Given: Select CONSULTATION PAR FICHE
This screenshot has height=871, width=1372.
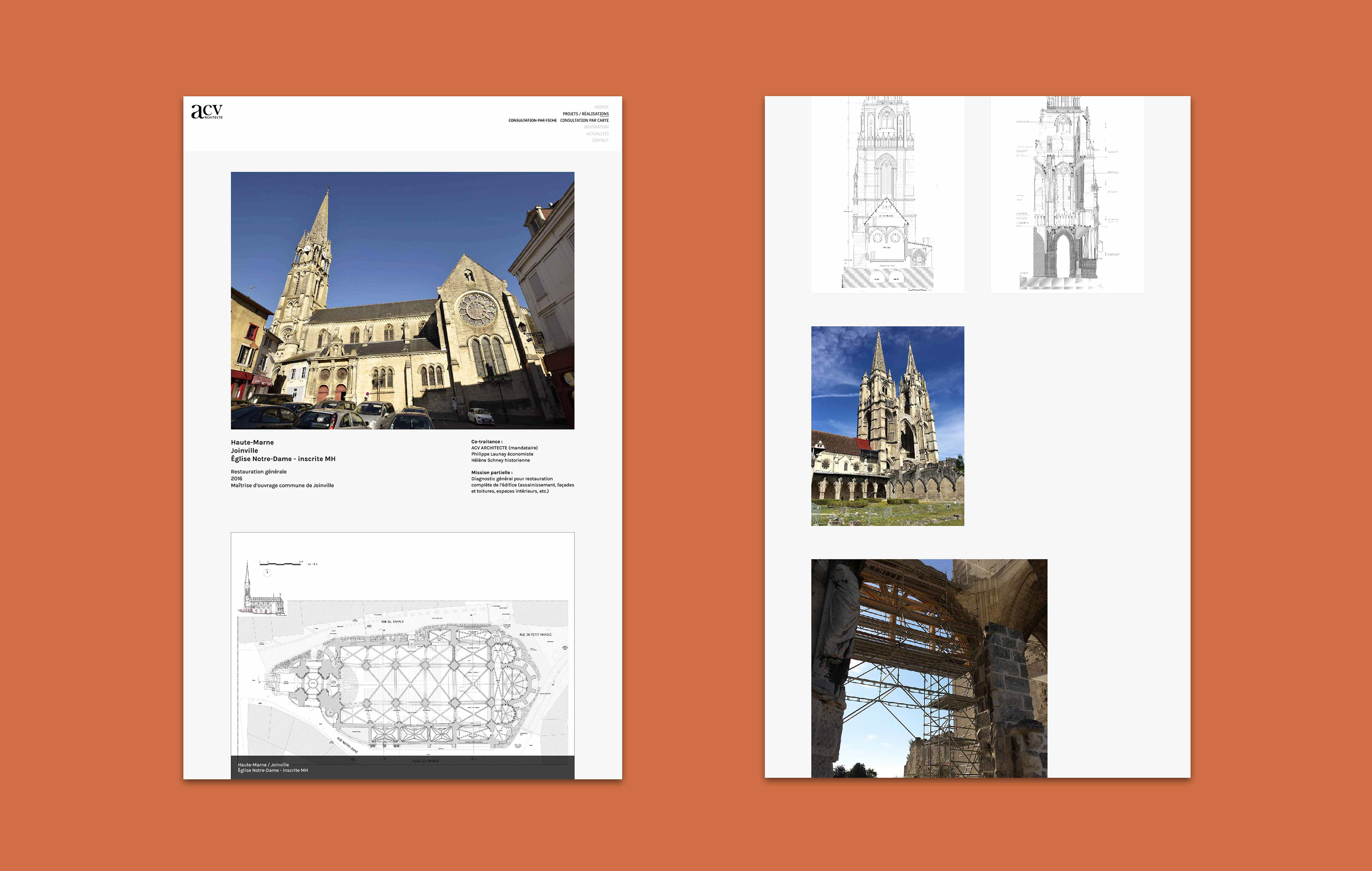Looking at the screenshot, I should click(532, 120).
